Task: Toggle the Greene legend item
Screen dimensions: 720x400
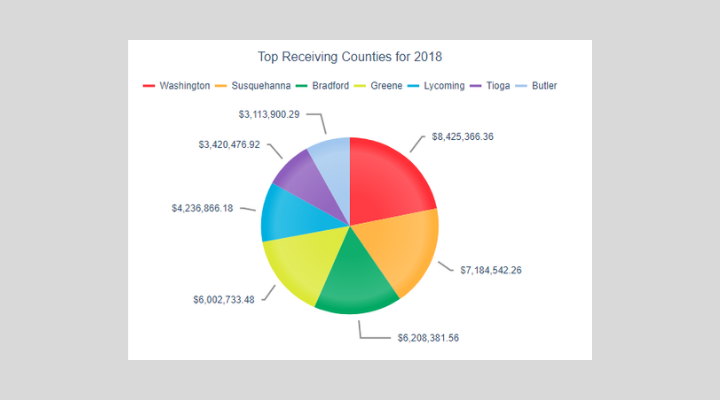Action: (378, 86)
